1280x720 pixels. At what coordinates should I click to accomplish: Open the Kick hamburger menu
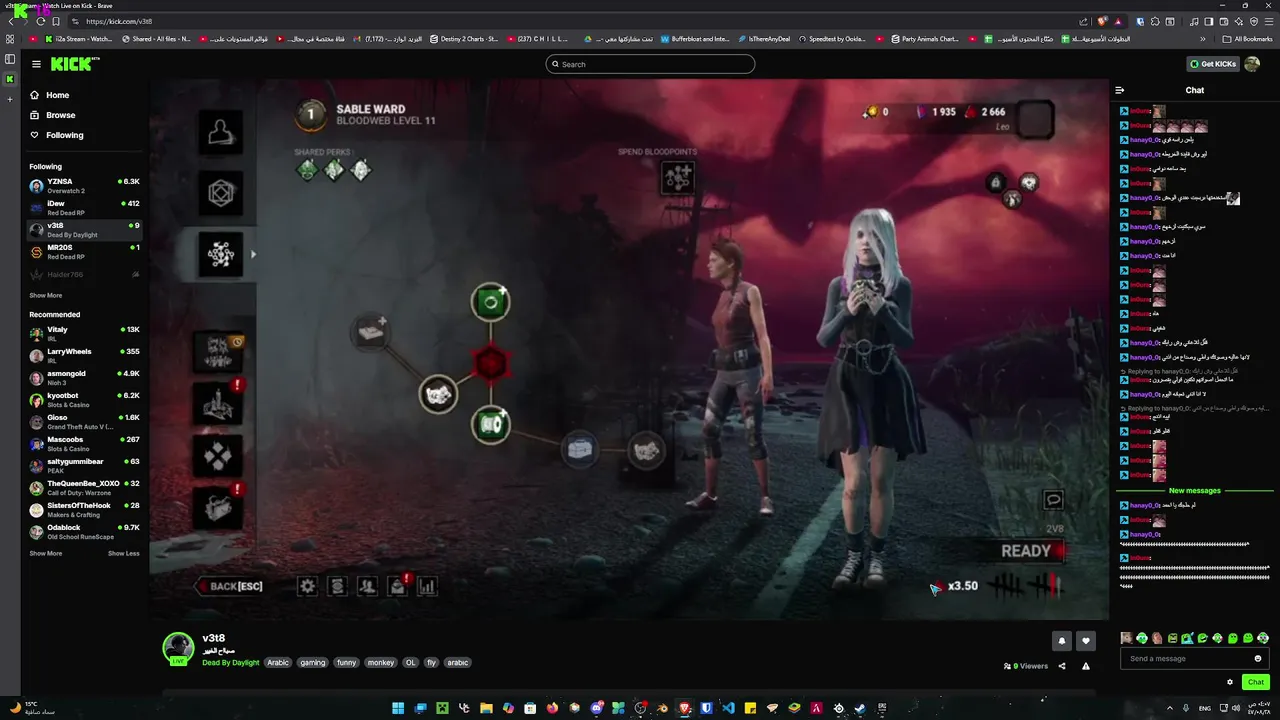(36, 64)
